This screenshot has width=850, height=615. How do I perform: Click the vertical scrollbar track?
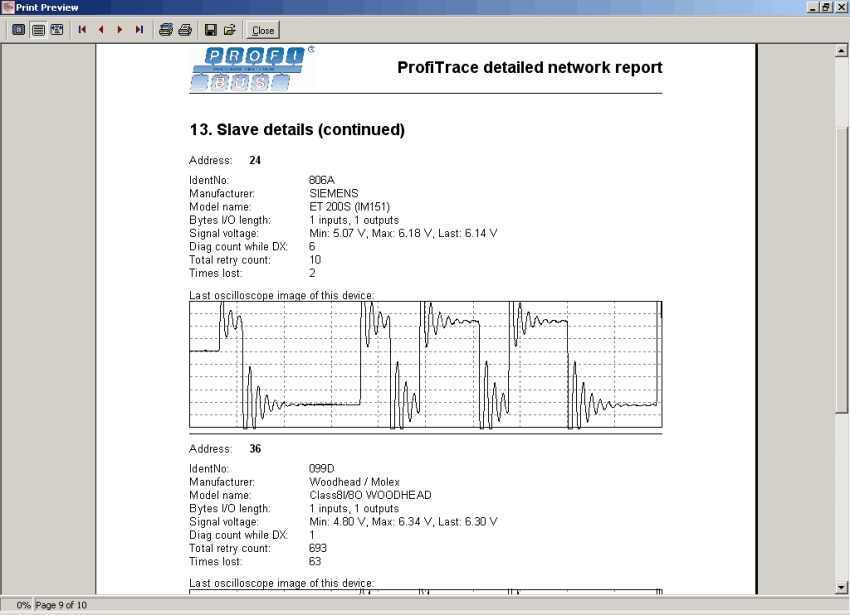coord(841,350)
